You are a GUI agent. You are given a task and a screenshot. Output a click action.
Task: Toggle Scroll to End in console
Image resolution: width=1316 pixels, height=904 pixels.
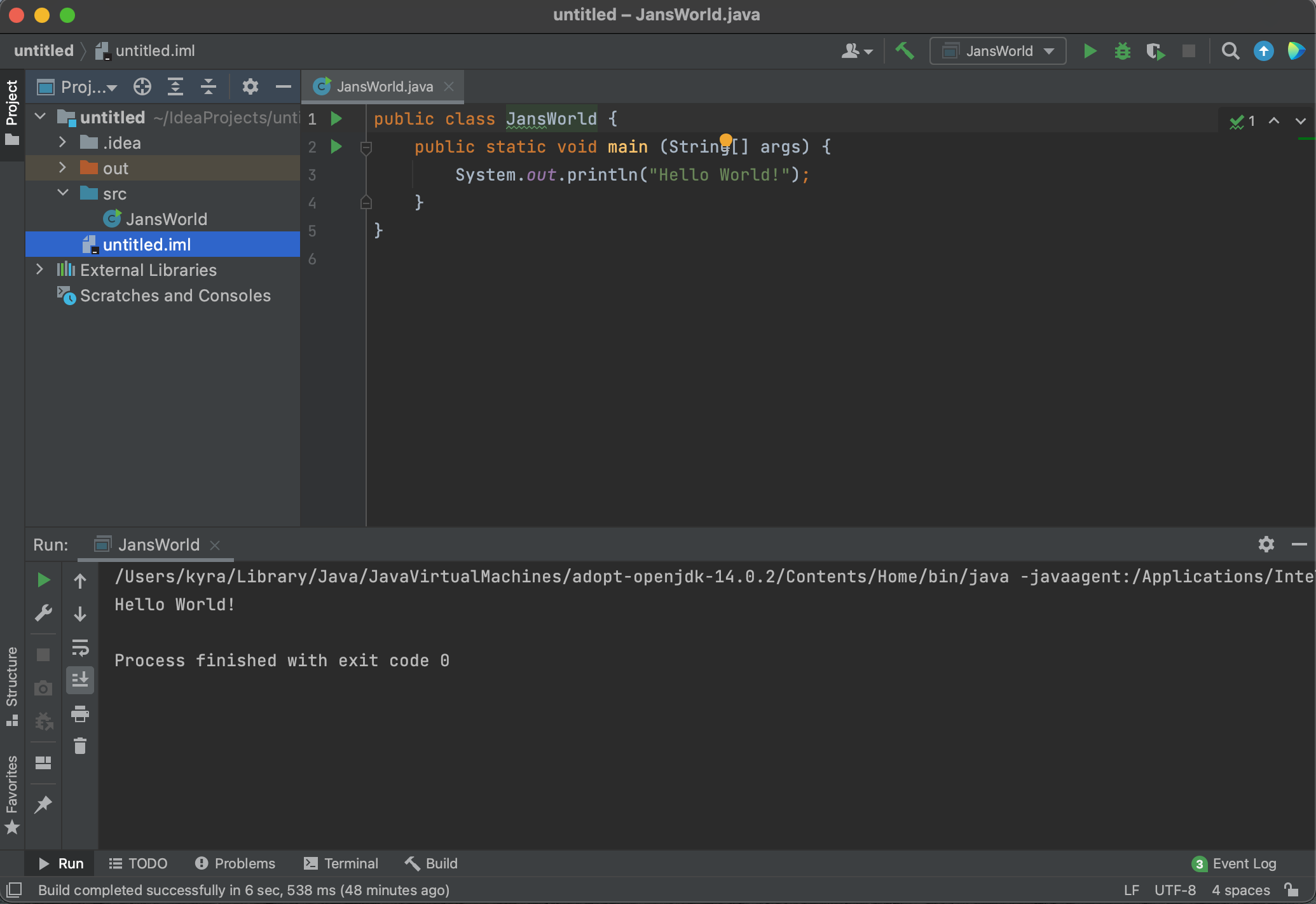click(80, 680)
